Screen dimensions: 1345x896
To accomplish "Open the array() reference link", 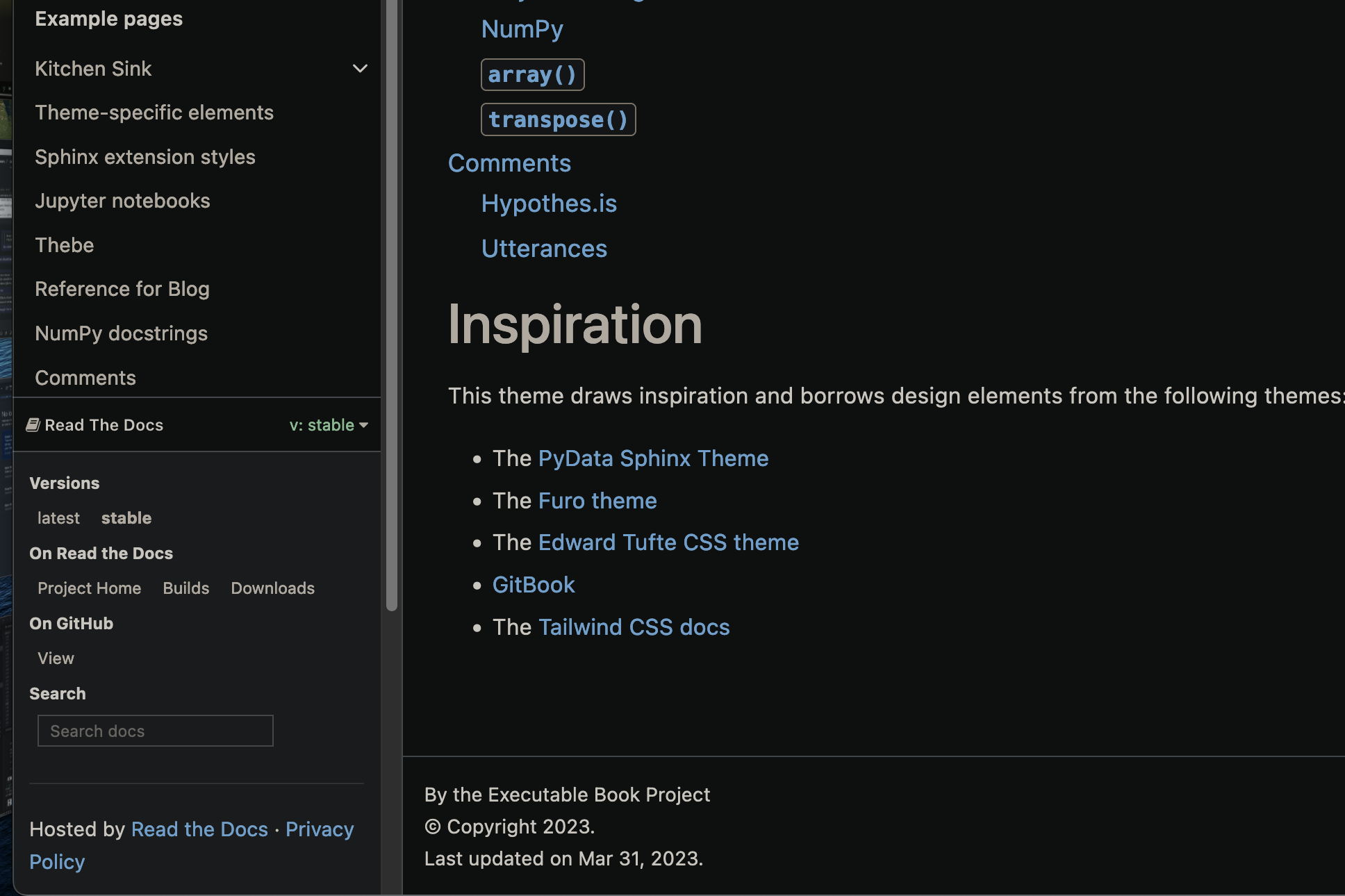I will [532, 74].
